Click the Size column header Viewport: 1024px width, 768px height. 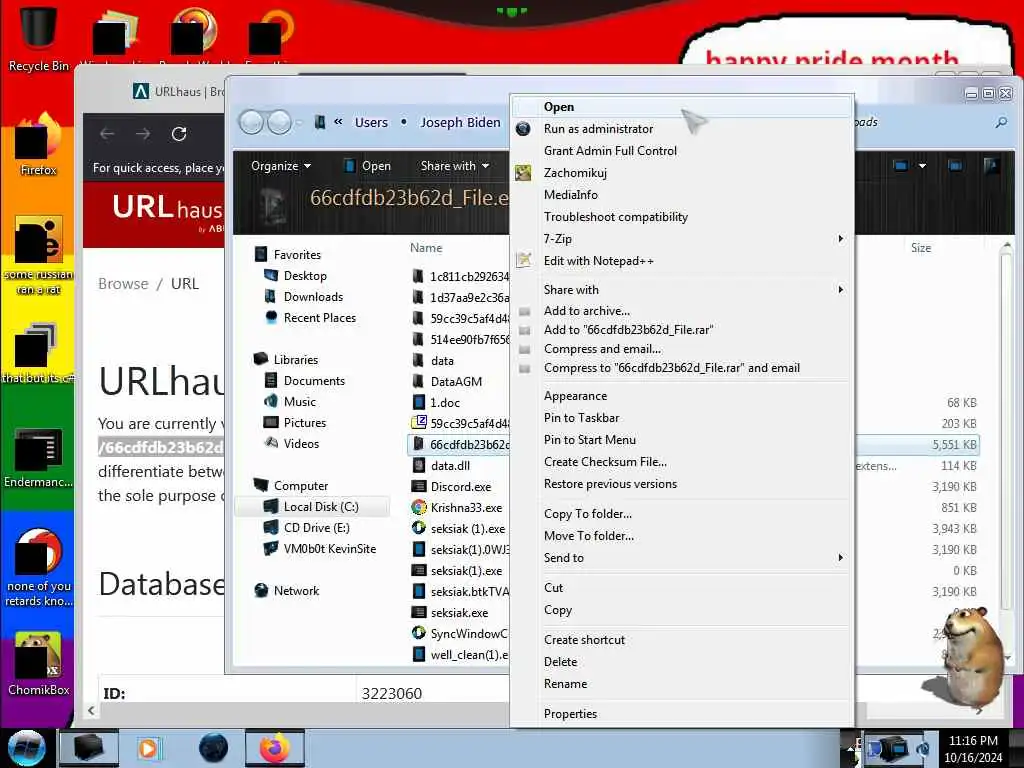[921, 248]
